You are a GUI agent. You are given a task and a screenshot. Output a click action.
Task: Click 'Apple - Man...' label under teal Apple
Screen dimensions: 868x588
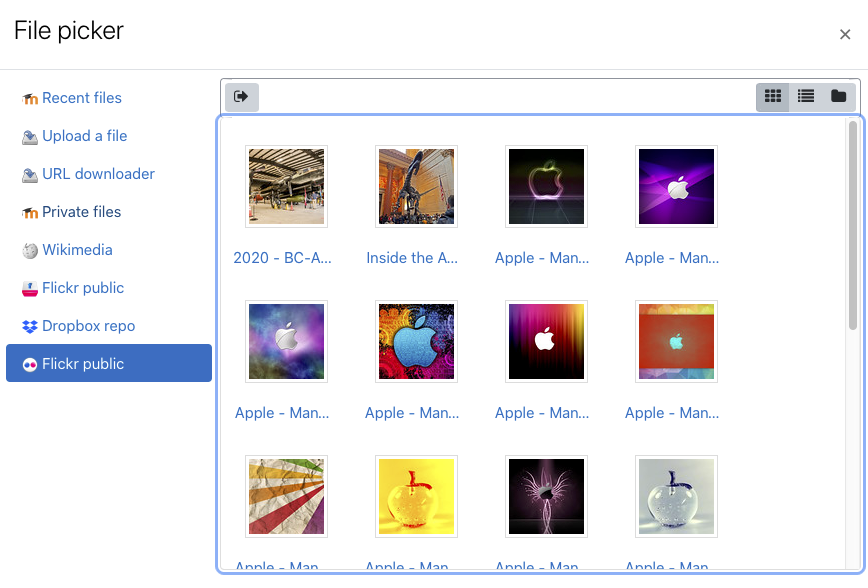click(672, 413)
